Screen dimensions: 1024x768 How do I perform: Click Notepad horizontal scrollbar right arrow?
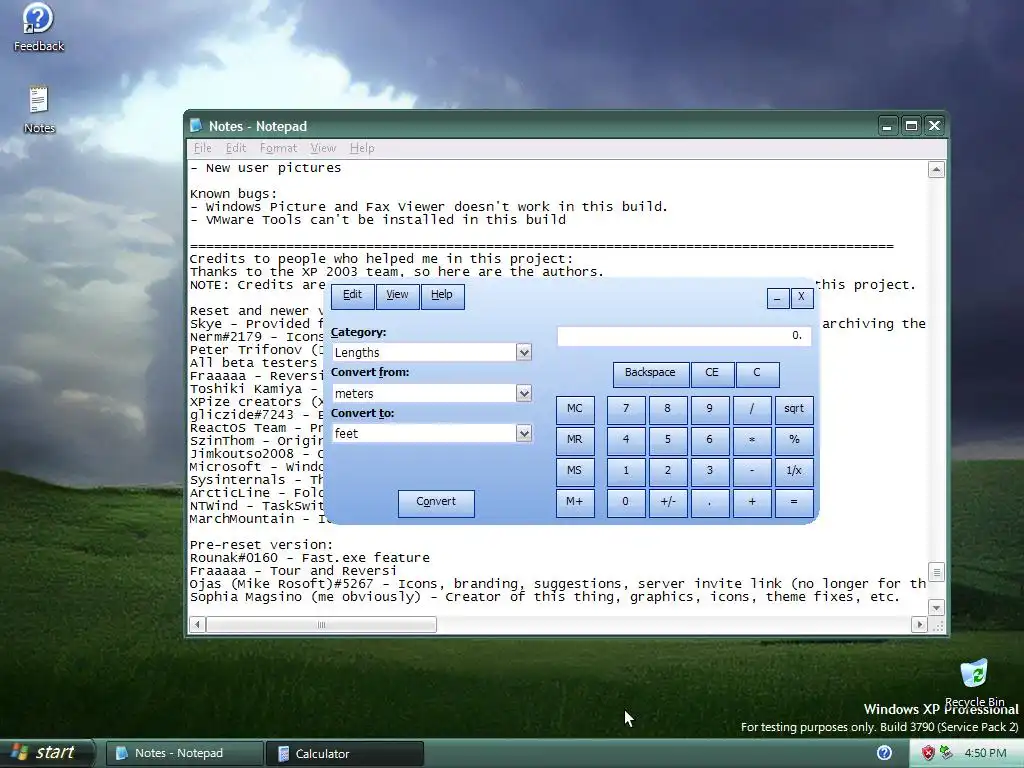pos(919,625)
